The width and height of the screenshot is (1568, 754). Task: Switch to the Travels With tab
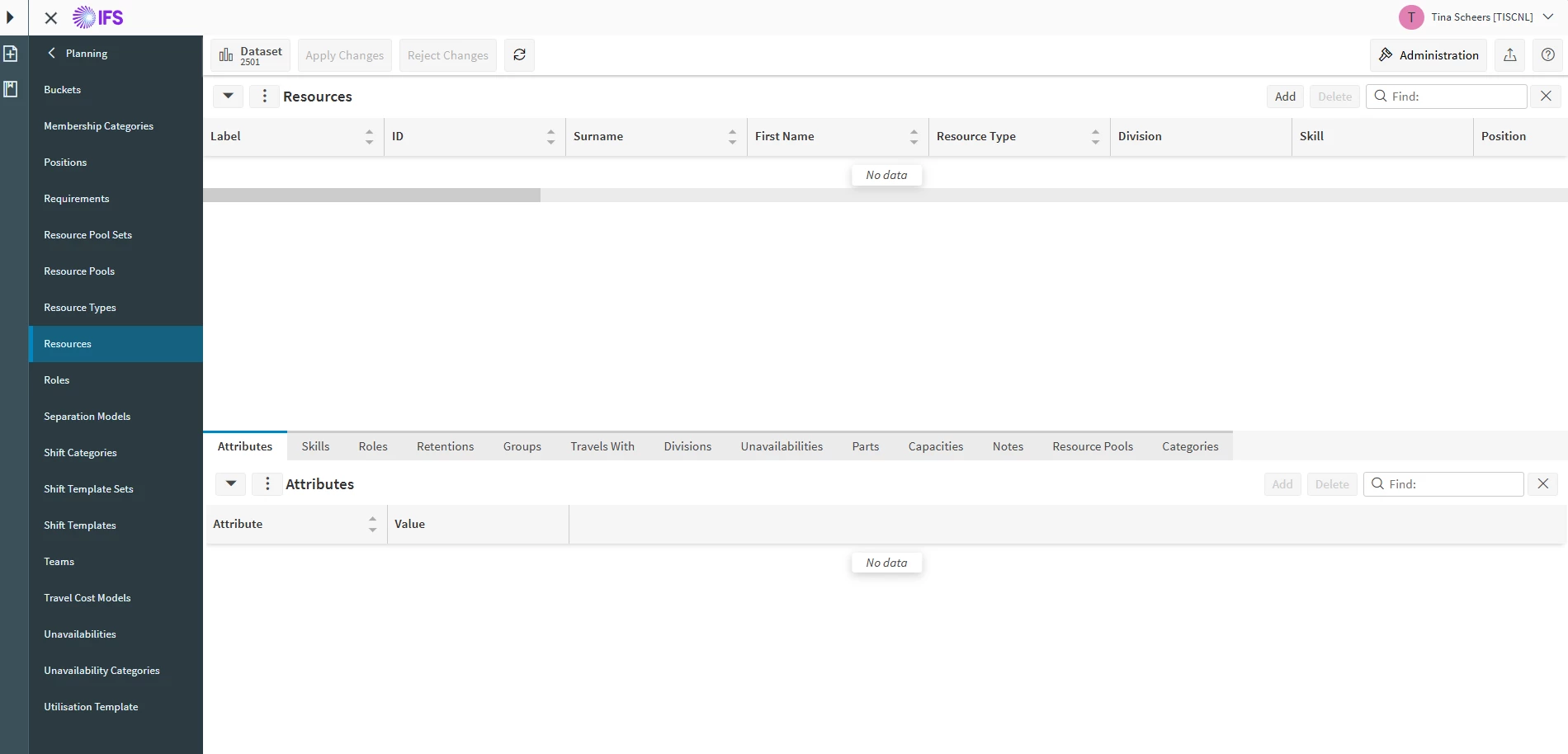602,446
